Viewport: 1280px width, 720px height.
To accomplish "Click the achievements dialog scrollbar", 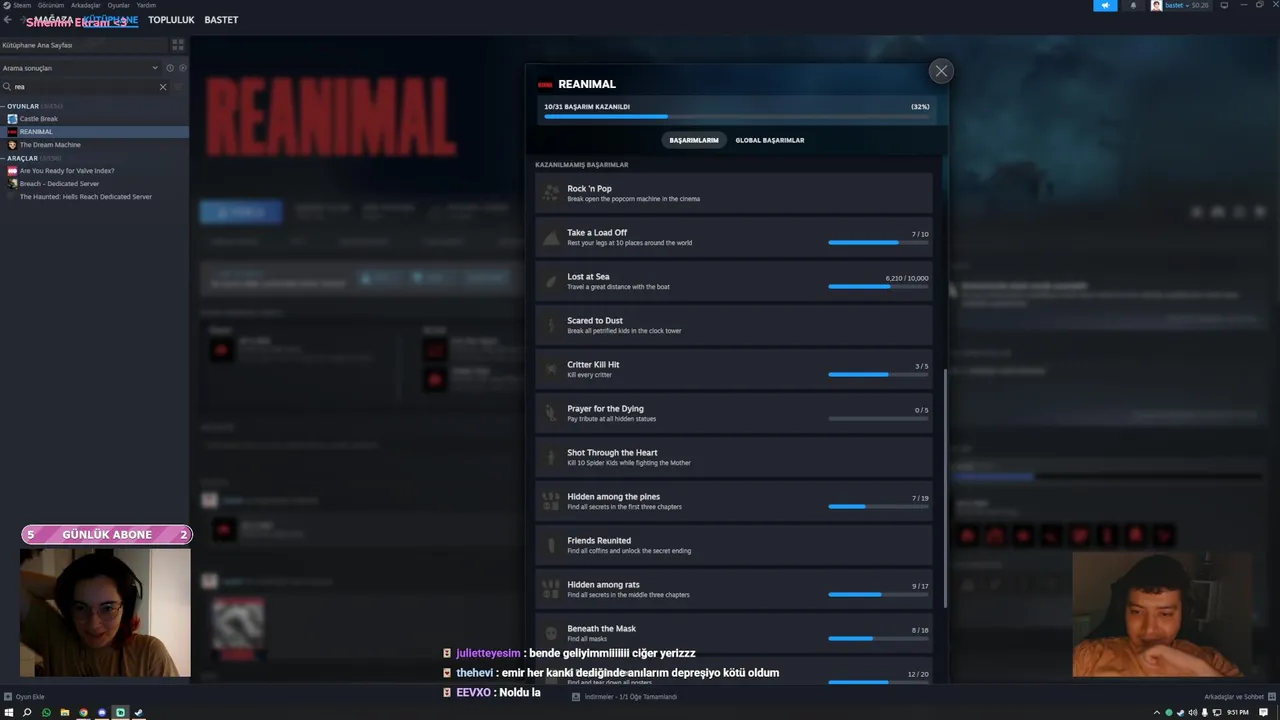I will pyautogui.click(x=946, y=488).
